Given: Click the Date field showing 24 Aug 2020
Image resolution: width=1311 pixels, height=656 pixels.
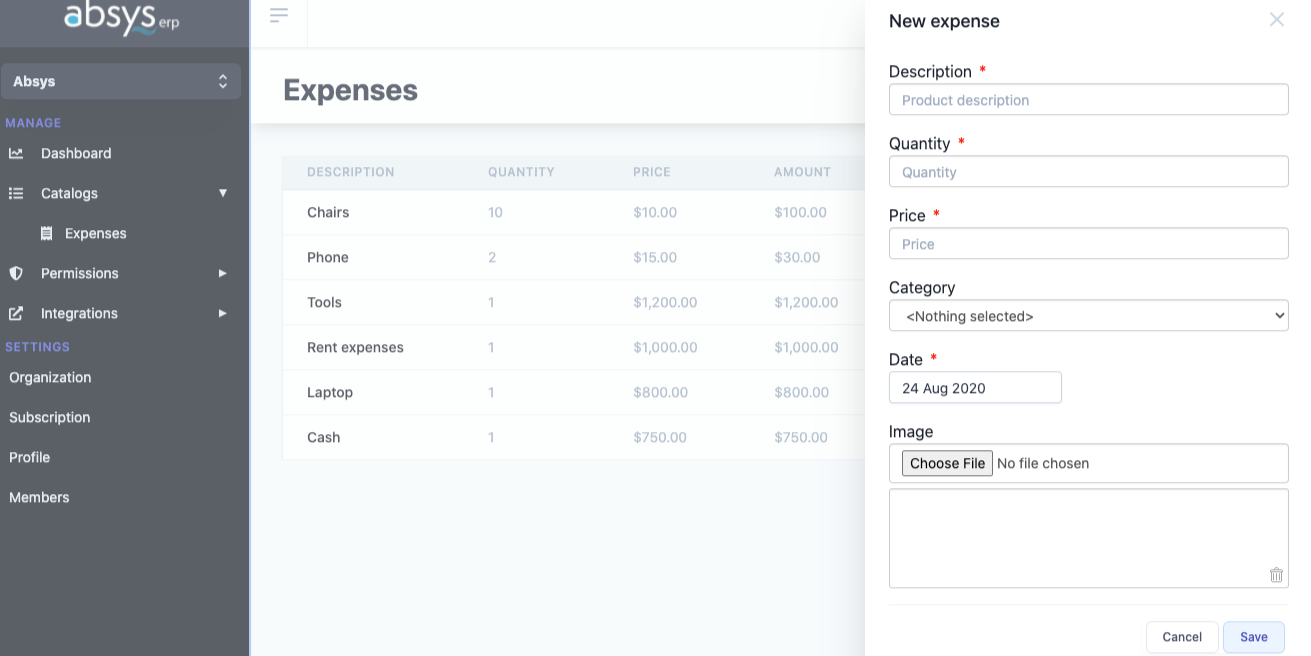Looking at the screenshot, I should (x=975, y=387).
